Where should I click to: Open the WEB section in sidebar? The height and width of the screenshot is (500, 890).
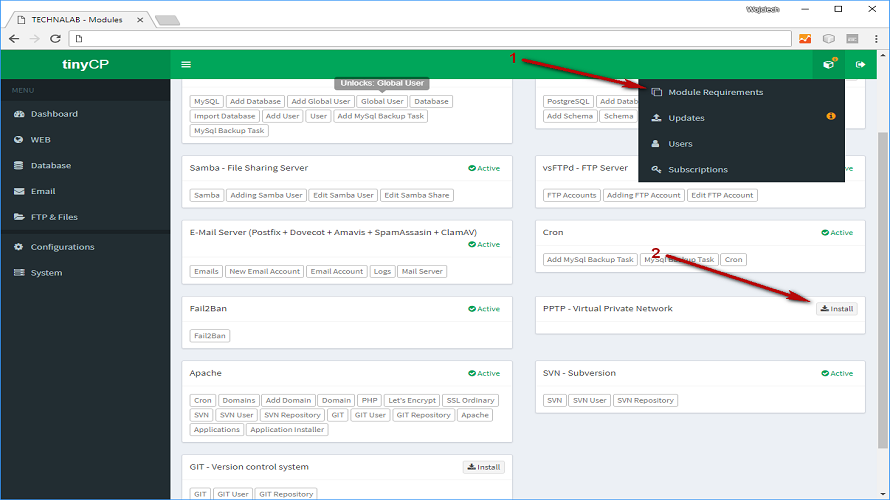40,140
